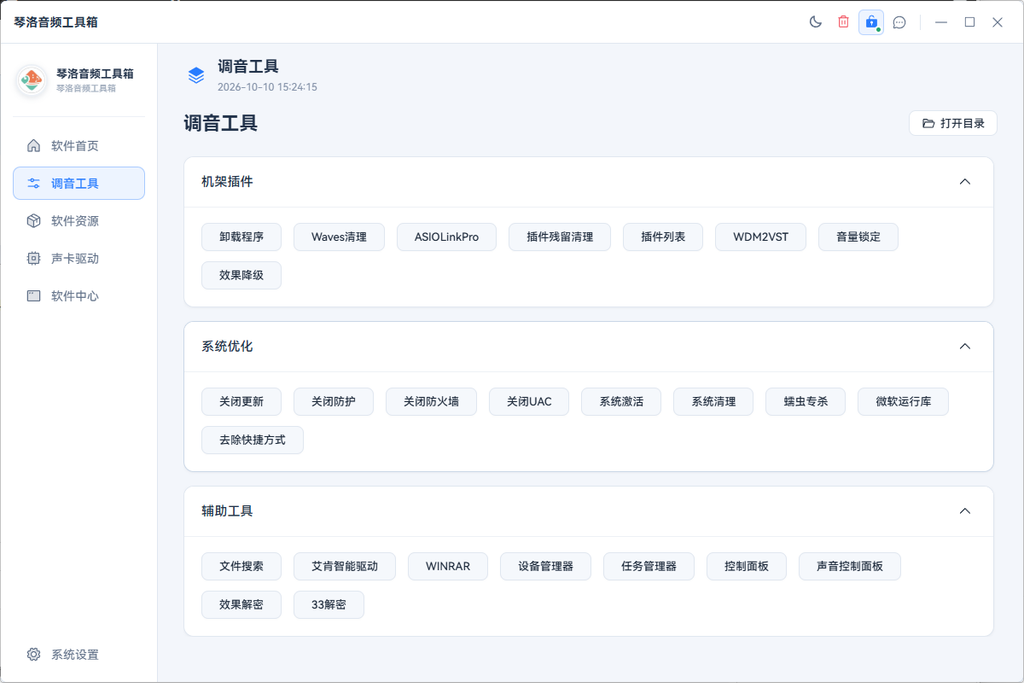Run 系统清理 tool
The height and width of the screenshot is (683, 1024).
(x=713, y=402)
